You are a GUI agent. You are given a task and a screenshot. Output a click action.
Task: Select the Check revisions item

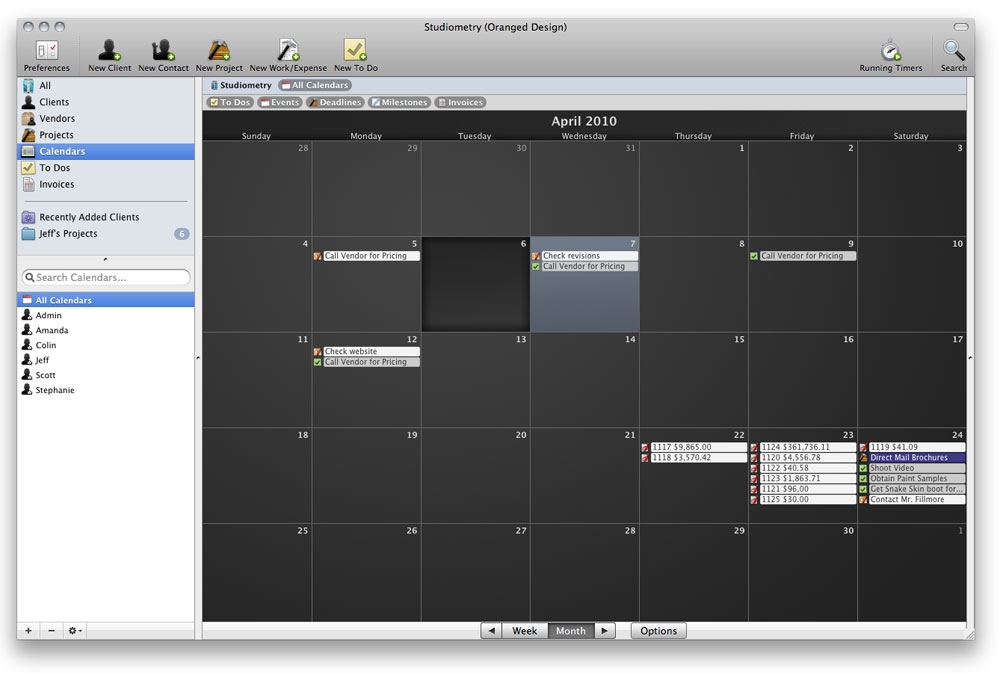pyautogui.click(x=589, y=256)
